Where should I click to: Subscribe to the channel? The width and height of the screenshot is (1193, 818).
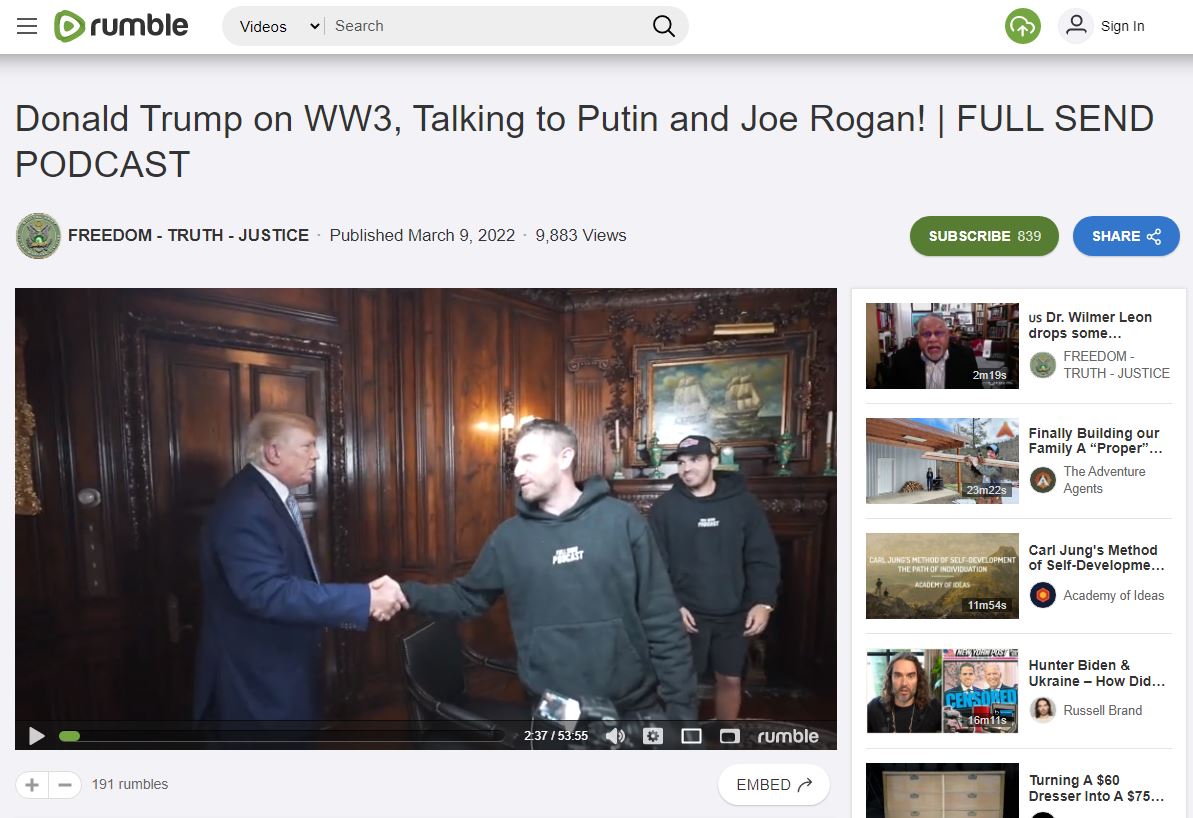[x=984, y=236]
